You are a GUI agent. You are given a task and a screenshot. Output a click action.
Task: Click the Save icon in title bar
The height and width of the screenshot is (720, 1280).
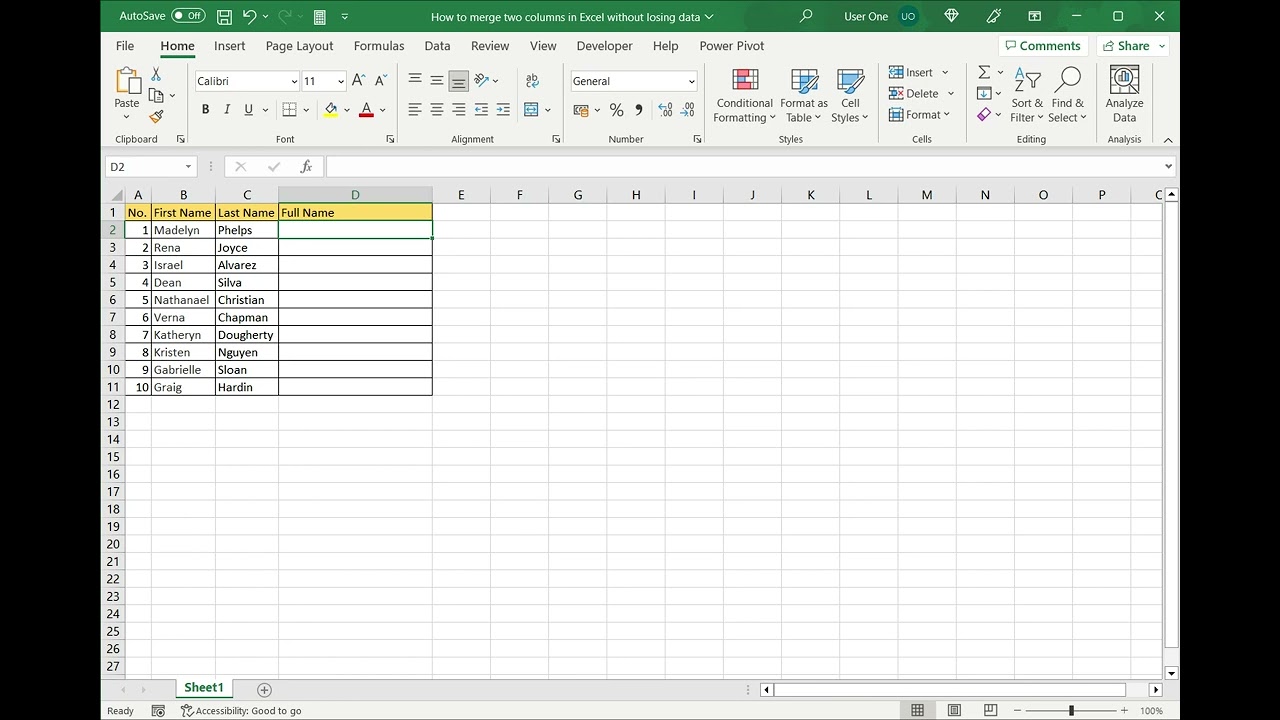pos(224,17)
